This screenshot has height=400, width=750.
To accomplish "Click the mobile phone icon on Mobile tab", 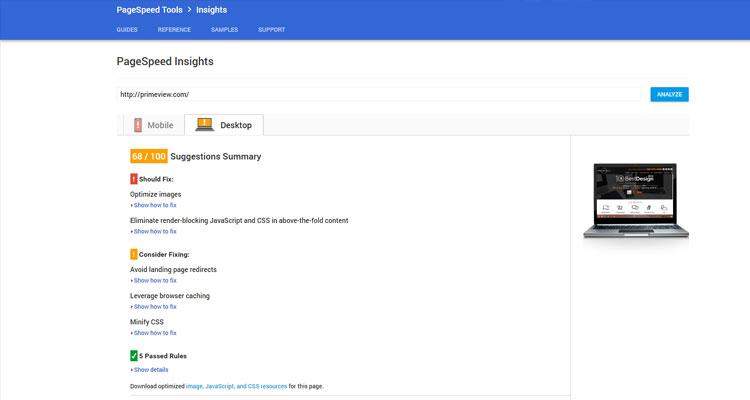I will click(x=138, y=125).
